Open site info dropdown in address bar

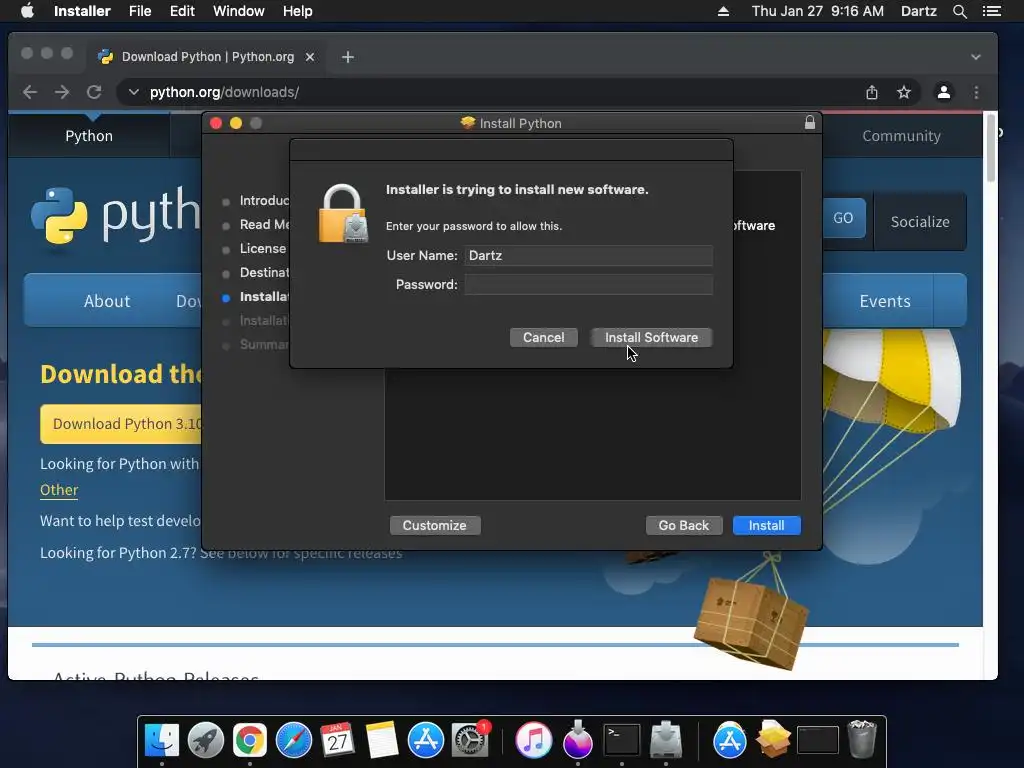pyautogui.click(x=134, y=92)
